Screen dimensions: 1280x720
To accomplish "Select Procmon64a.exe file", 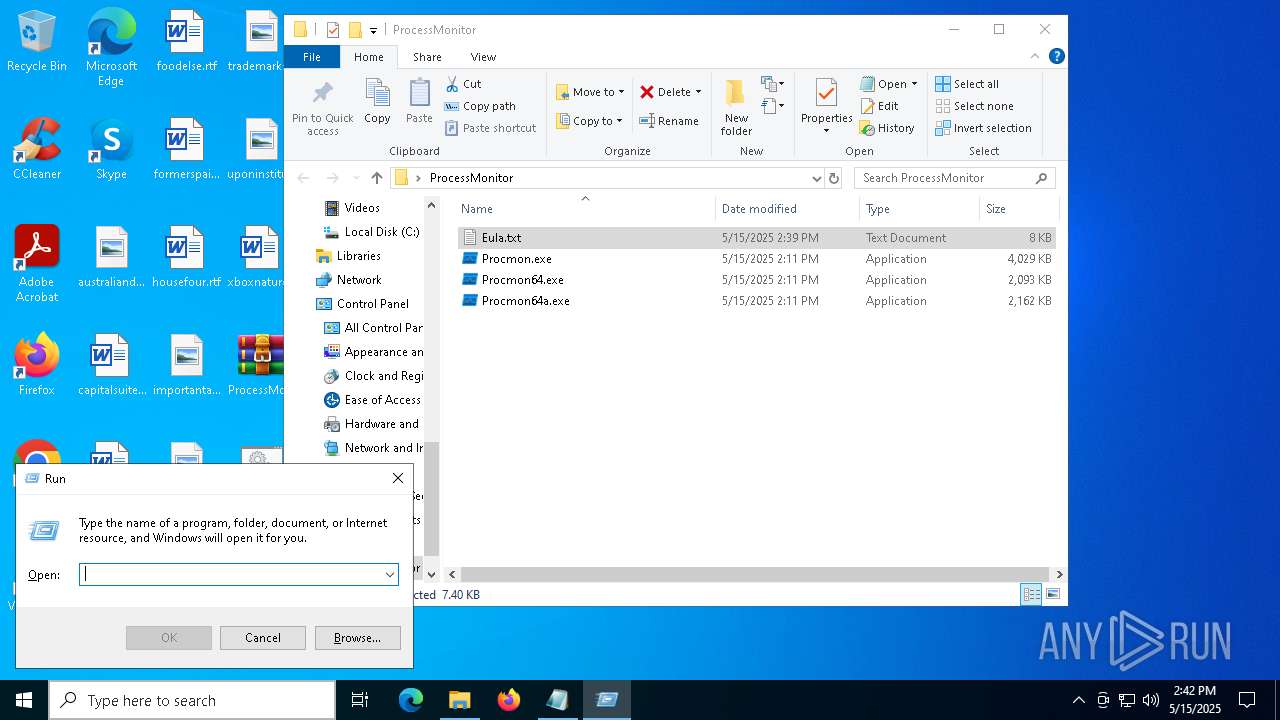I will pos(756,301).
